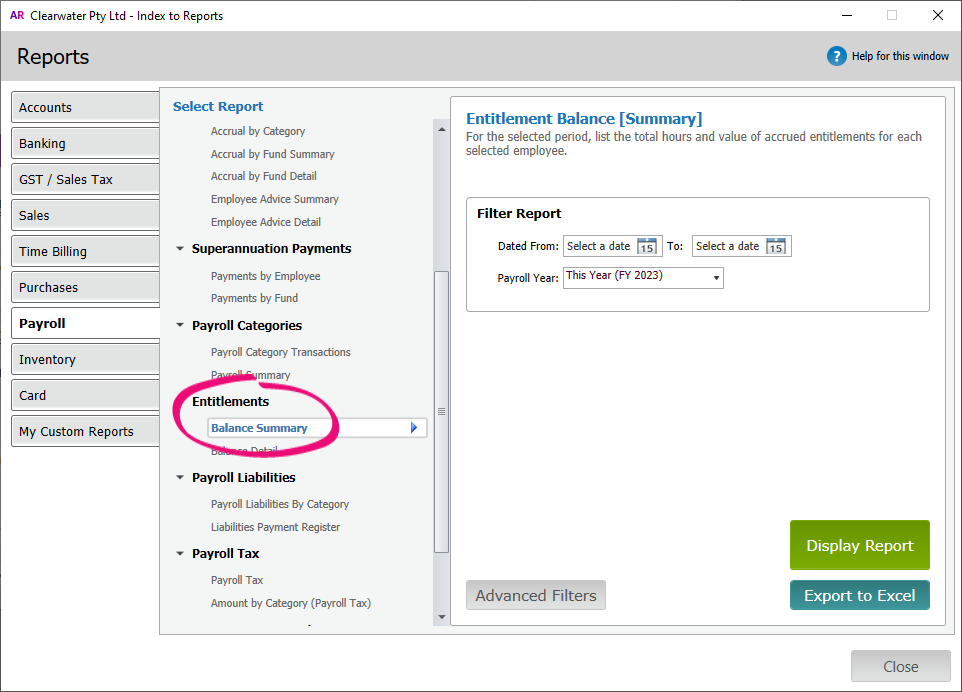Open the To date calendar icon
962x692 pixels.
[x=775, y=246]
